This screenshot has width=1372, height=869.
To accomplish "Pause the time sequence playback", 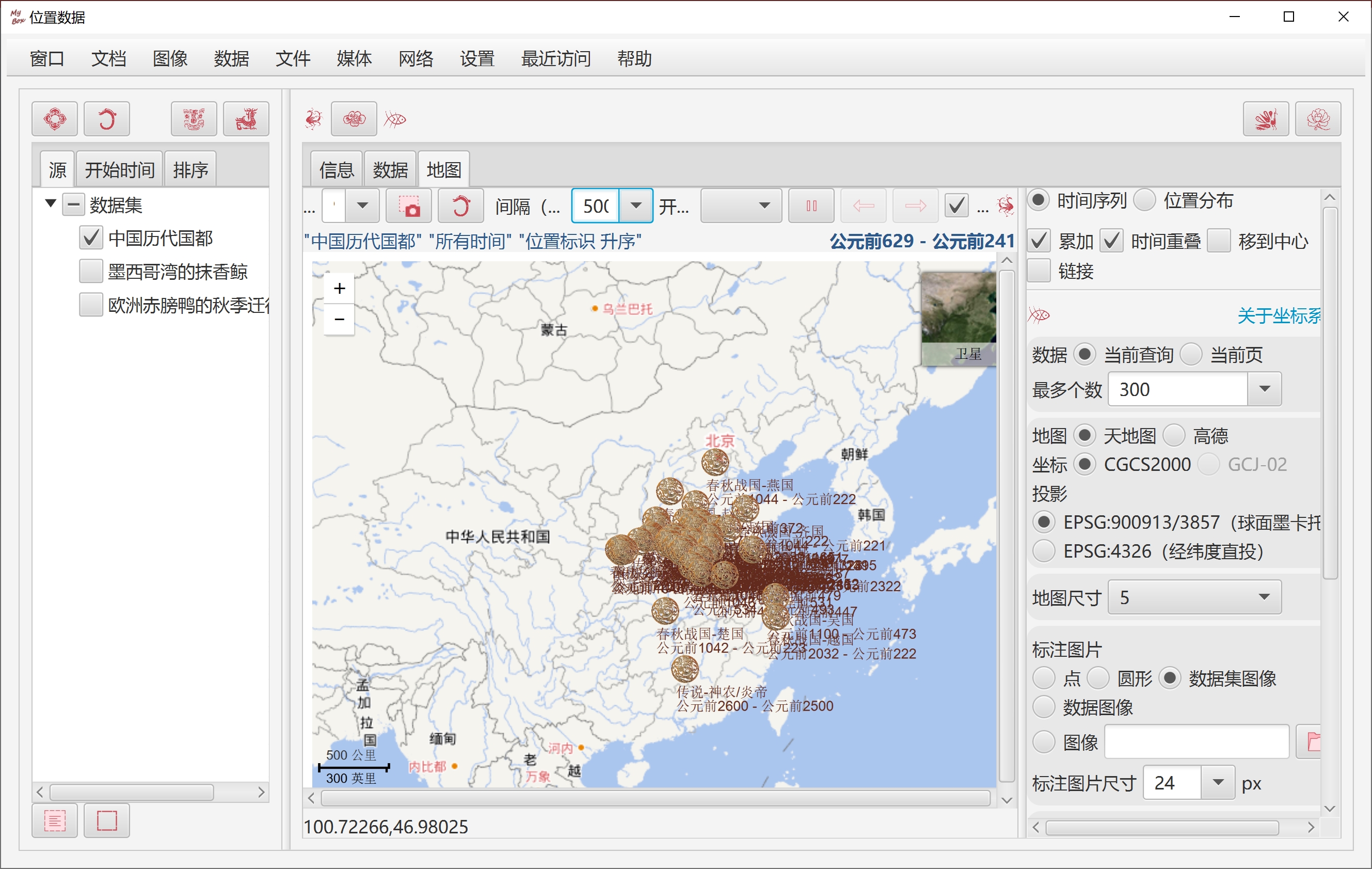I will [811, 207].
